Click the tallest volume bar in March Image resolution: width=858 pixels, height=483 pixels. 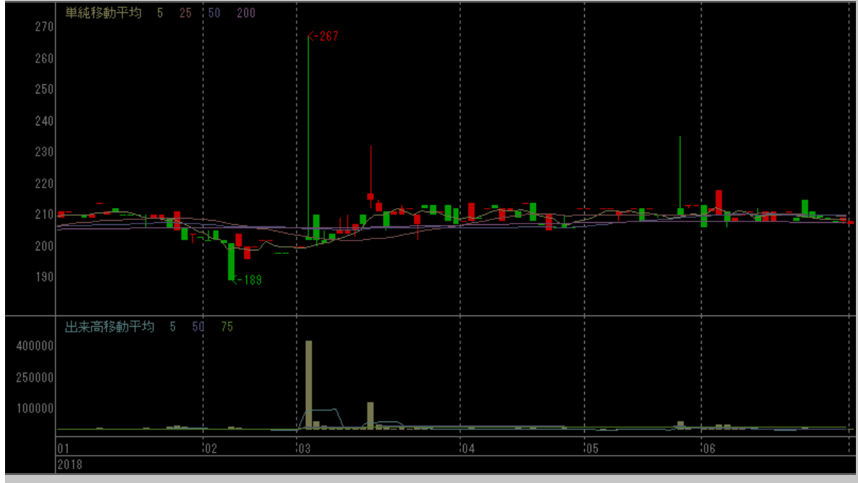click(309, 384)
